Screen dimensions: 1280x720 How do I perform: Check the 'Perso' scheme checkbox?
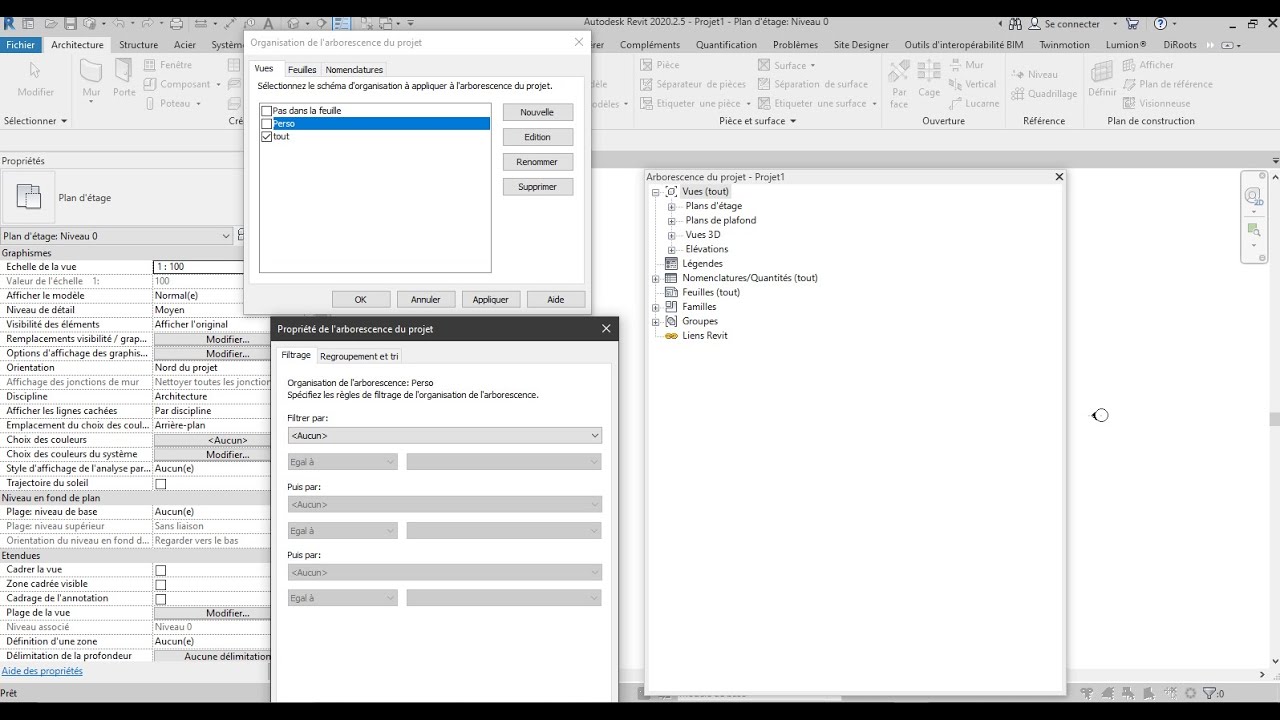pyautogui.click(x=266, y=124)
